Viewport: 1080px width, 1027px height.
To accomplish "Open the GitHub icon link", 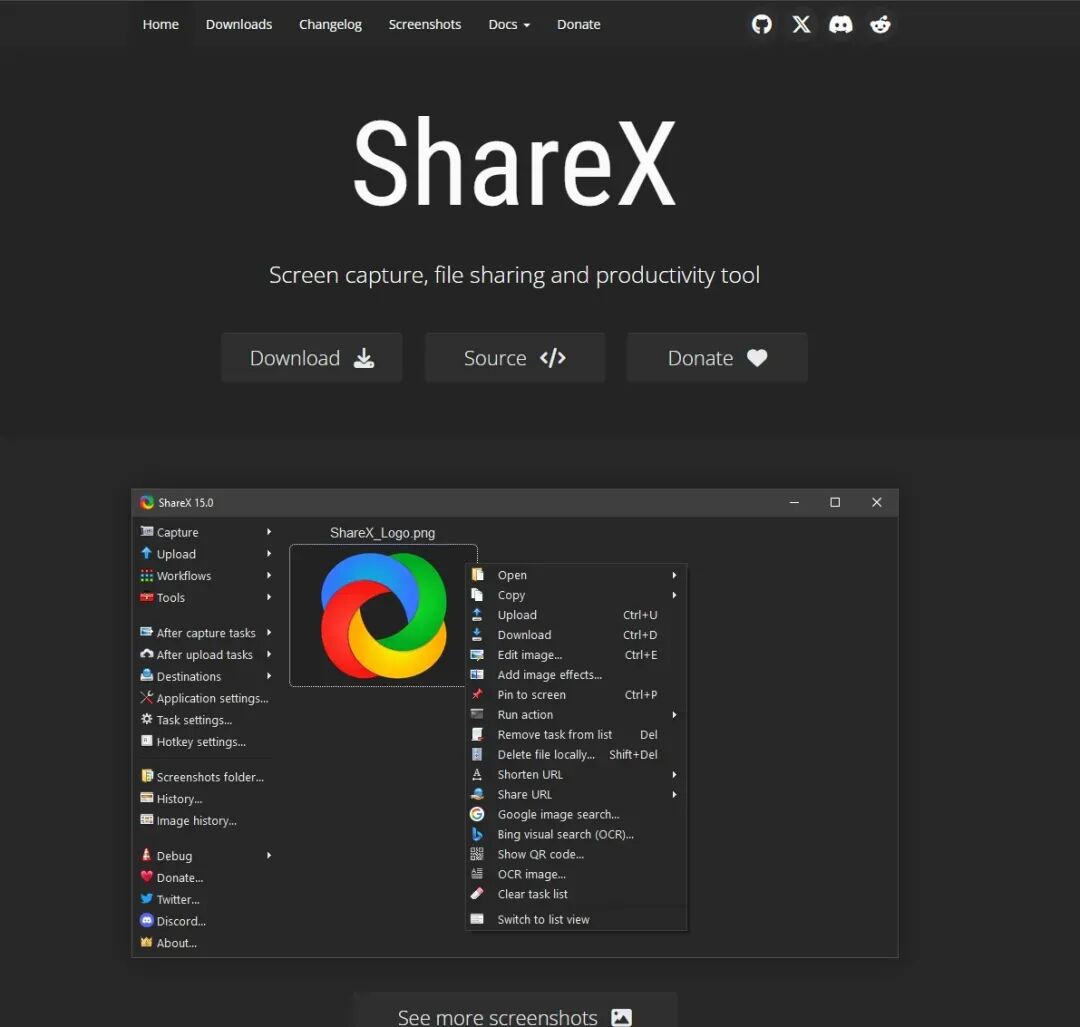I will (x=761, y=25).
